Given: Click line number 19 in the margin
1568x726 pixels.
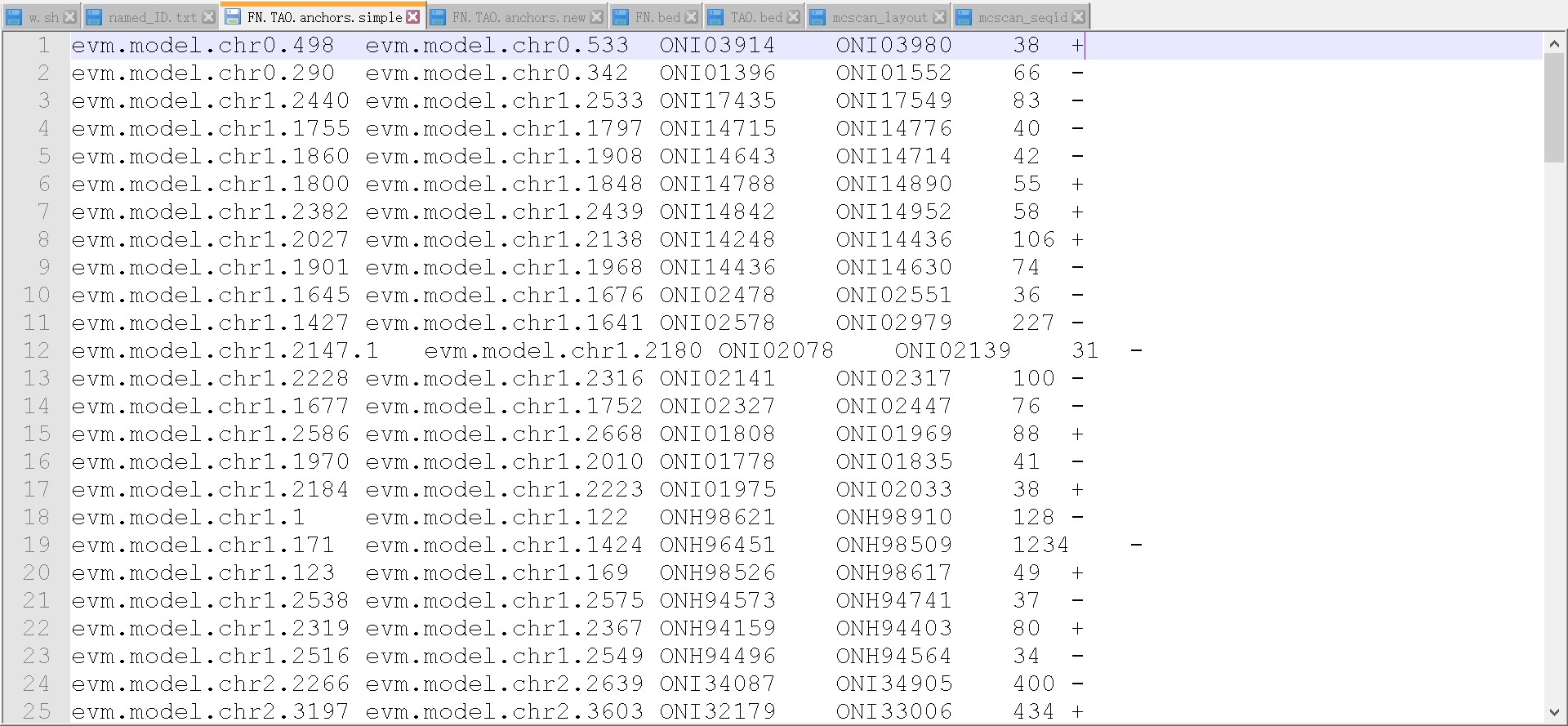Looking at the screenshot, I should point(37,545).
